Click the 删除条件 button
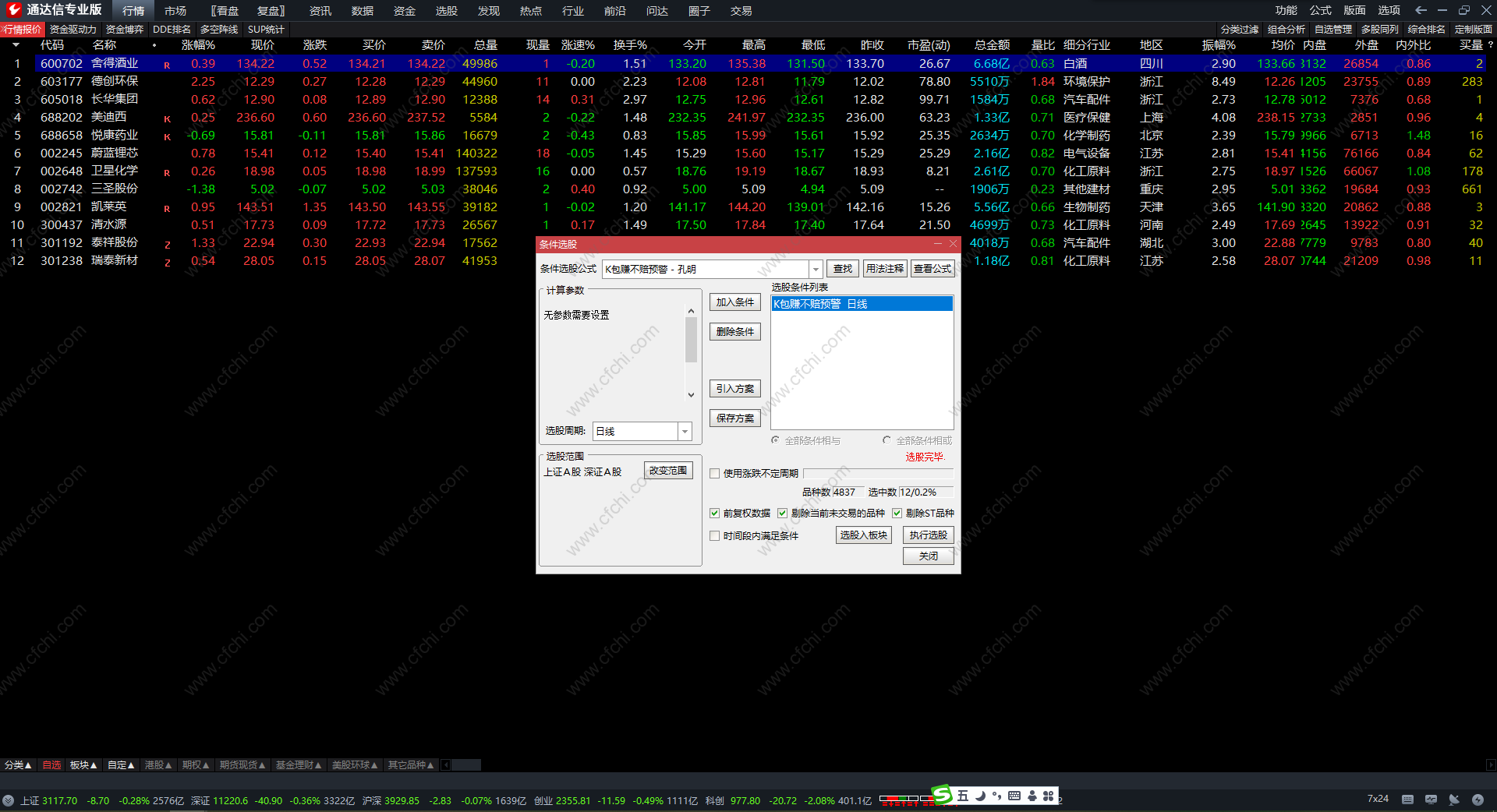The image size is (1497, 812). pos(735,332)
